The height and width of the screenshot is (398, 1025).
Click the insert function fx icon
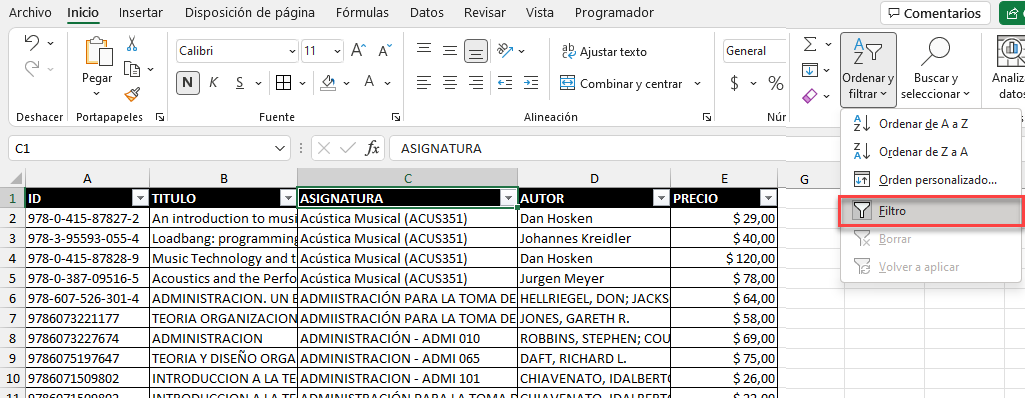coord(372,149)
